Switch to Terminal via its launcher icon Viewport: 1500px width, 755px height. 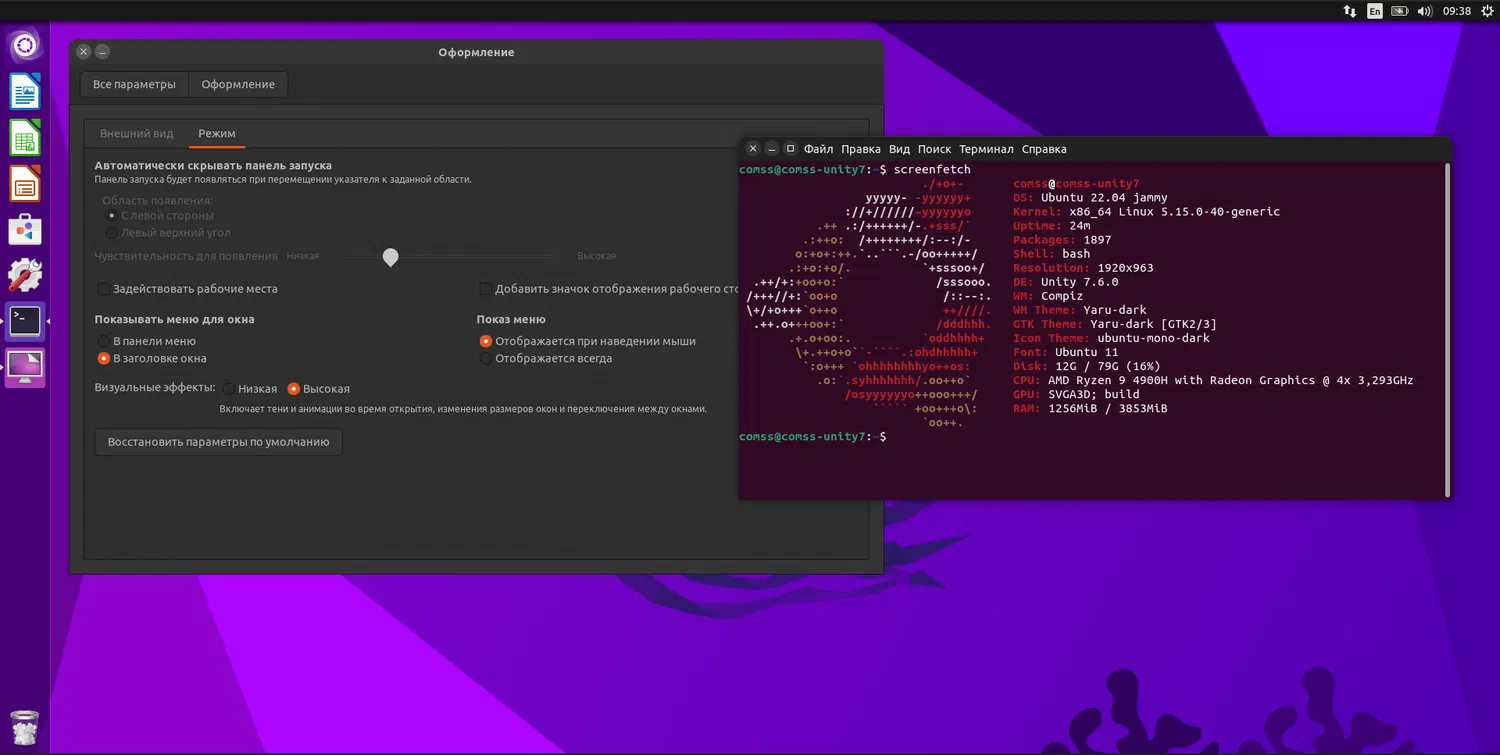[x=25, y=321]
